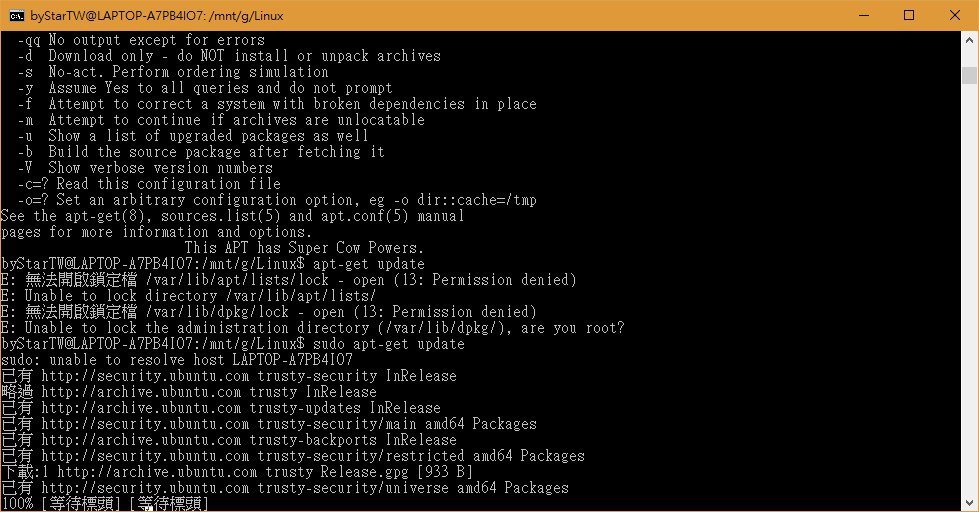Image resolution: width=979 pixels, height=512 pixels.
Task: Click the '-y Assume Yes' option line
Action: pos(205,88)
